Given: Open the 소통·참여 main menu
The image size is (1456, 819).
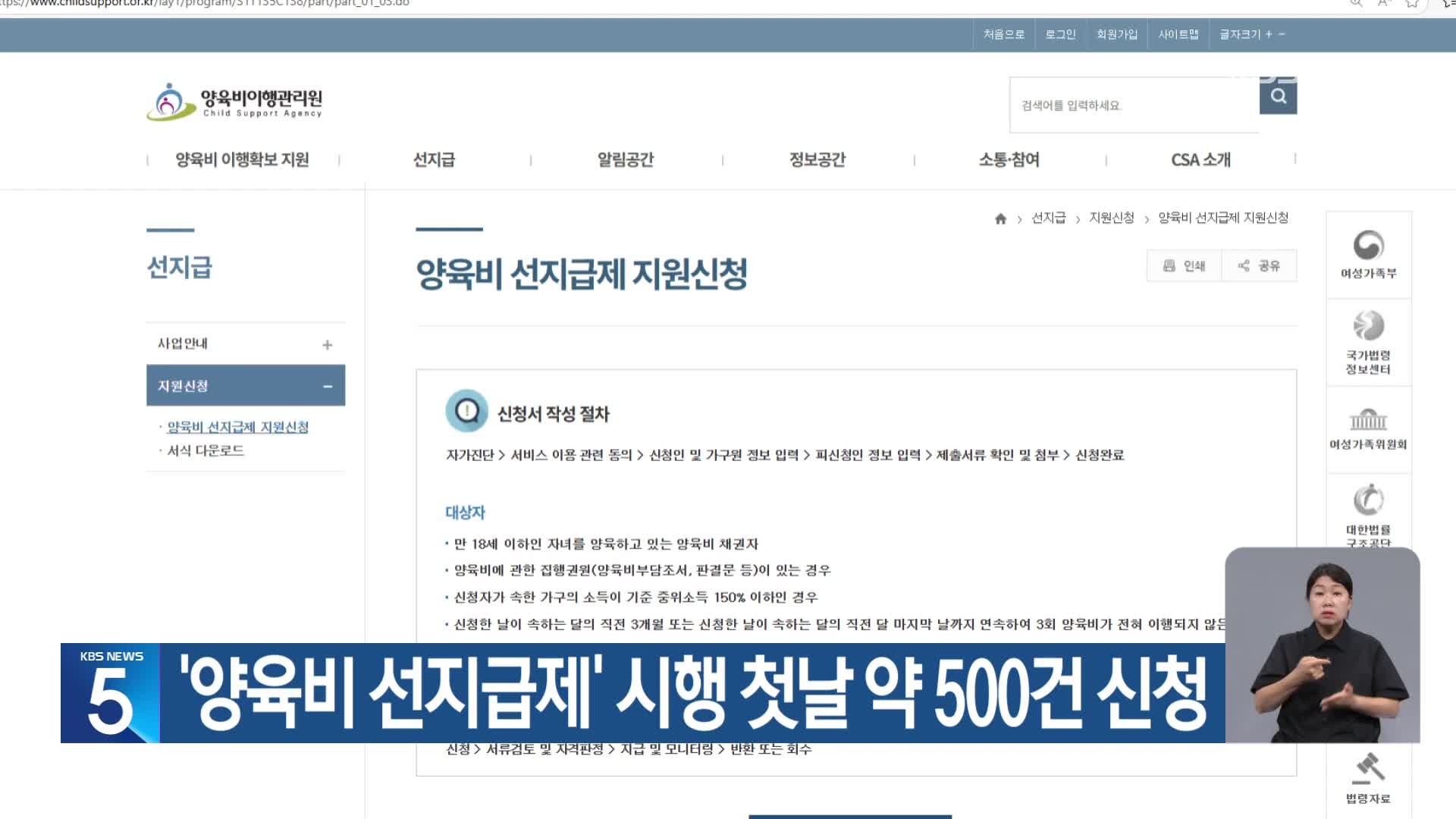Looking at the screenshot, I should [1009, 160].
